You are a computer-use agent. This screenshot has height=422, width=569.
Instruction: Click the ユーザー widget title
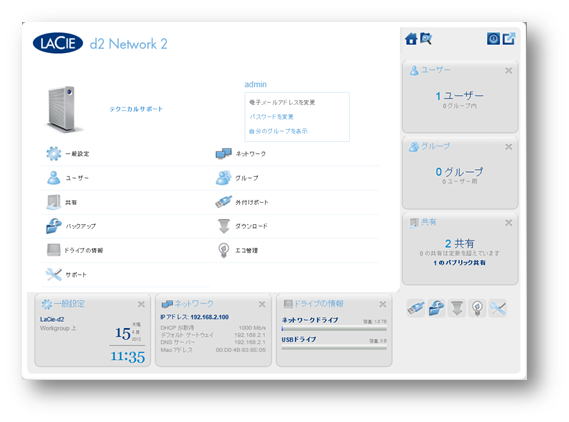click(435, 69)
